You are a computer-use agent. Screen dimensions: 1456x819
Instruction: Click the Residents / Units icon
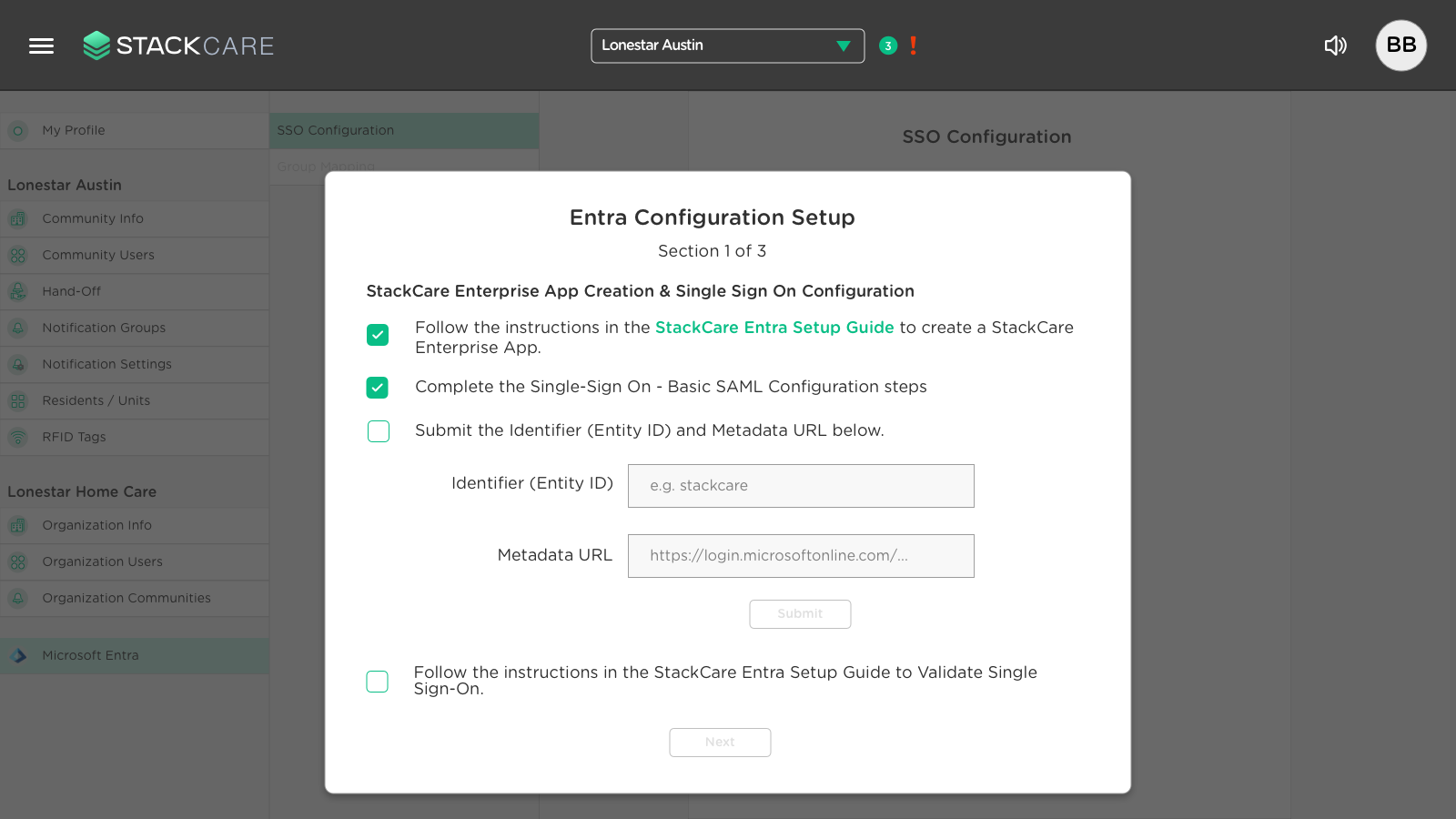[18, 401]
